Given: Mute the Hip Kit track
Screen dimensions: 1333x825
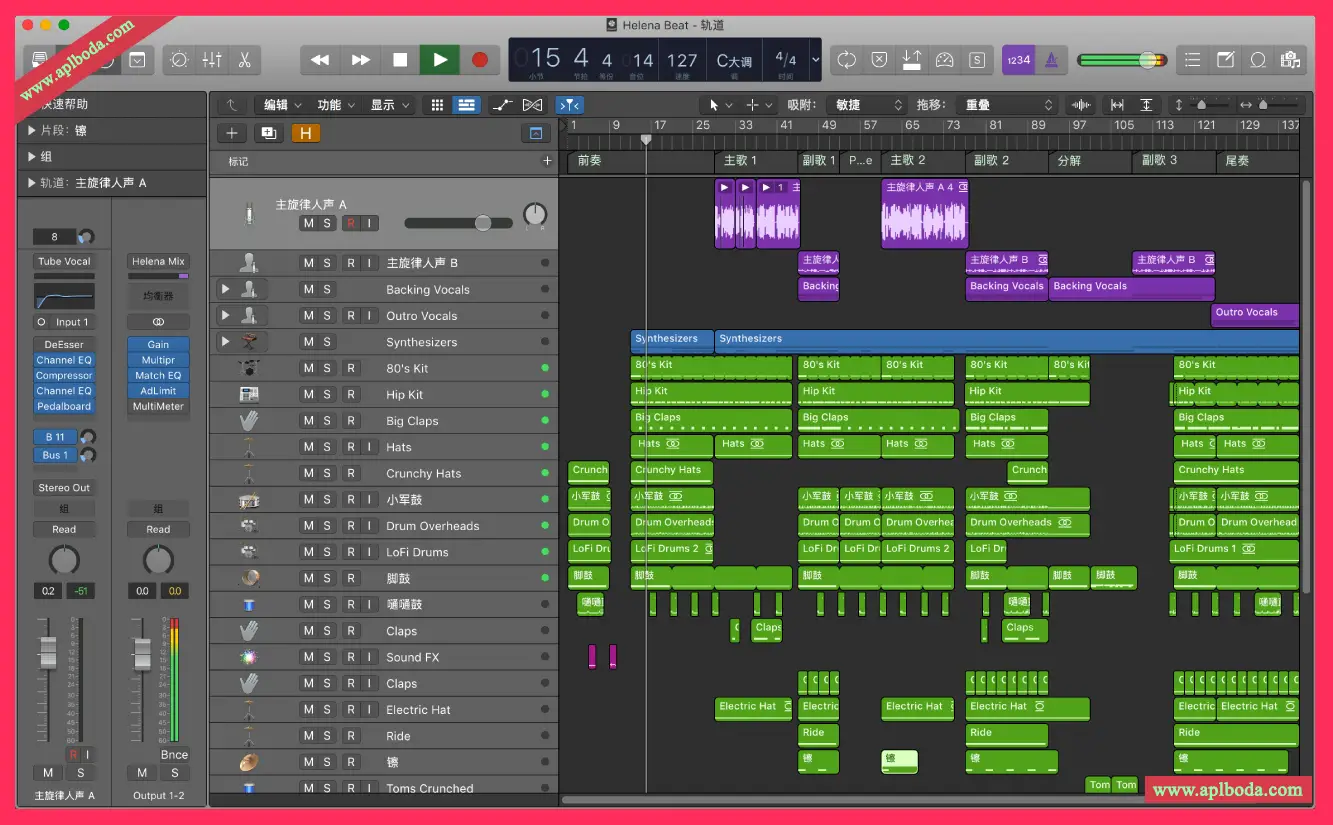Looking at the screenshot, I should [x=309, y=395].
